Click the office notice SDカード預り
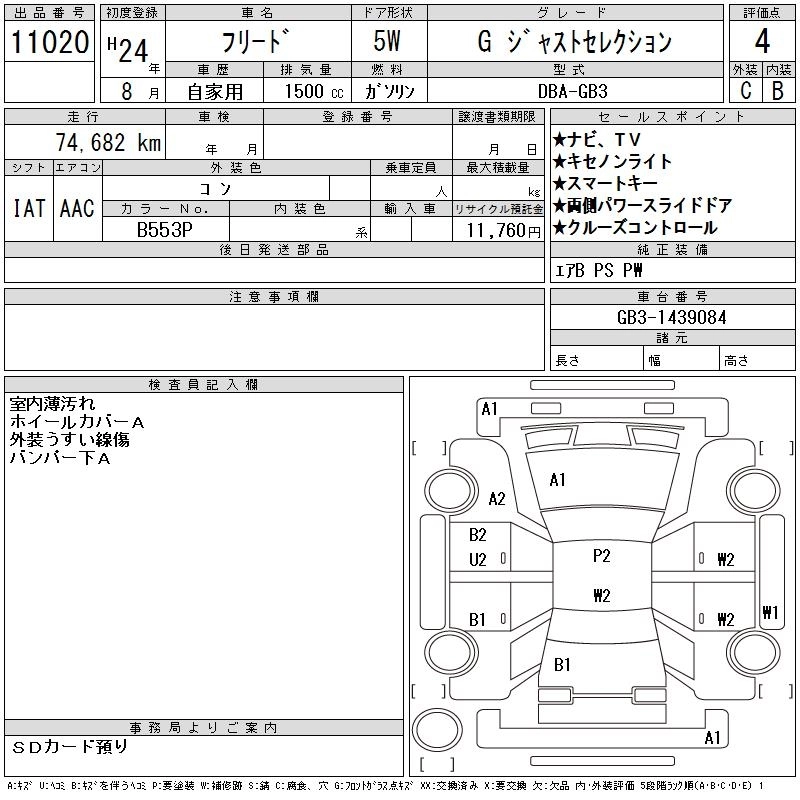Image resolution: width=800 pixels, height=800 pixels. click(69, 747)
